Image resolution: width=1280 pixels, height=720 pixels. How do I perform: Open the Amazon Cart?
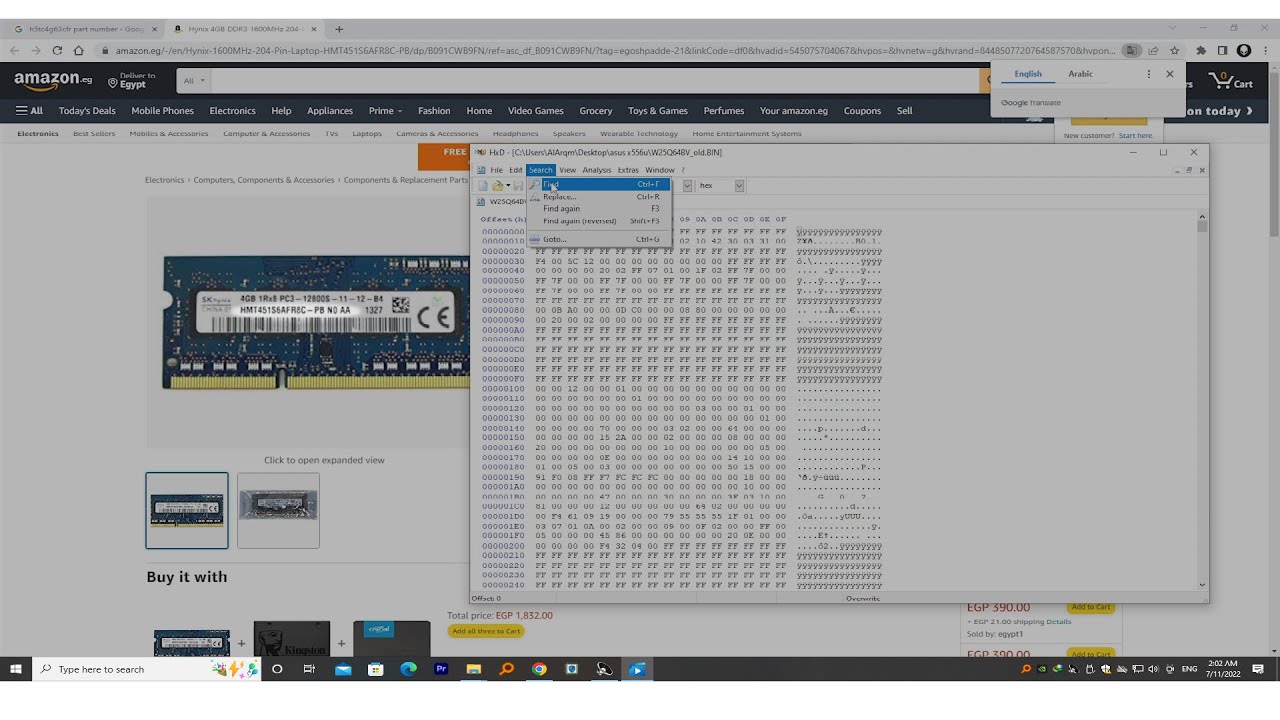[x=1231, y=80]
